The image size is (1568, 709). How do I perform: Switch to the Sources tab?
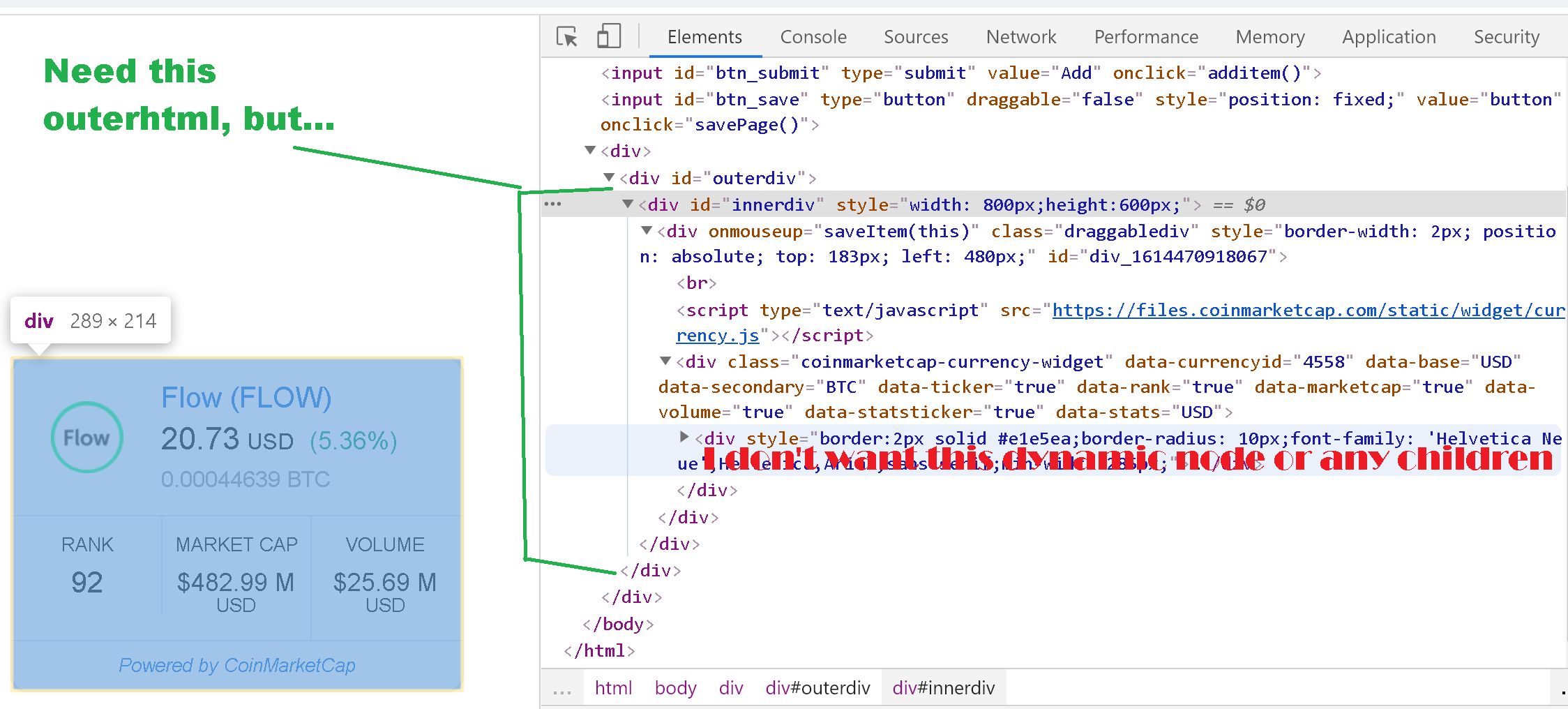tap(915, 36)
